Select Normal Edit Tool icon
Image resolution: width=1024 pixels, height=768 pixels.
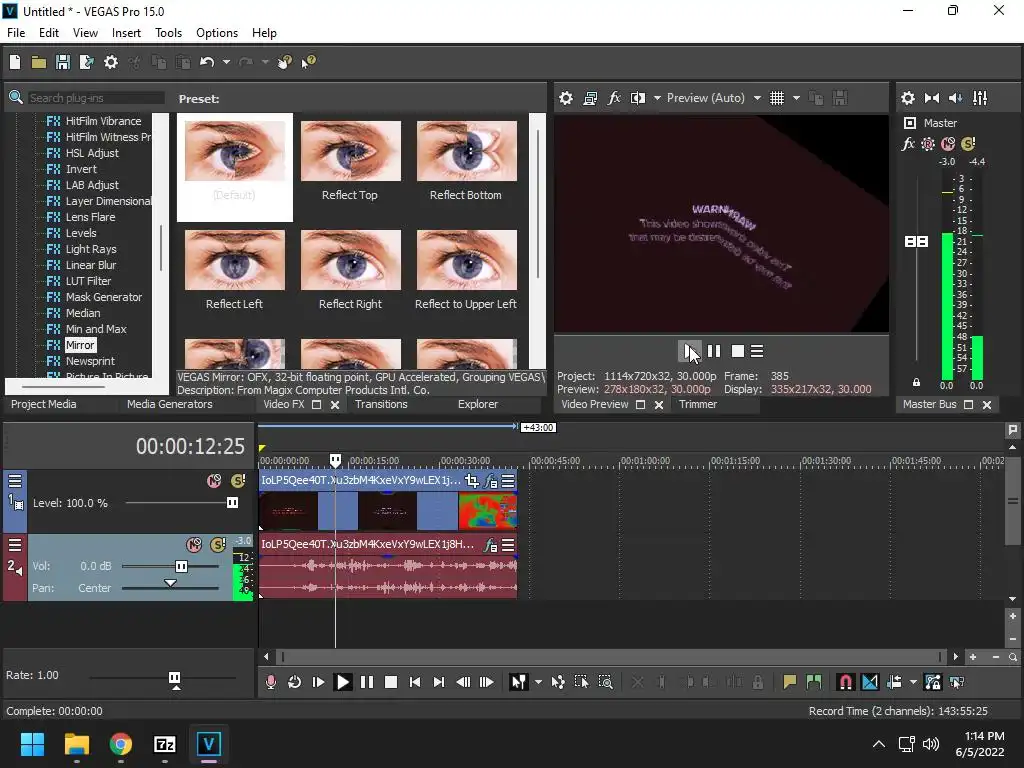click(519, 682)
